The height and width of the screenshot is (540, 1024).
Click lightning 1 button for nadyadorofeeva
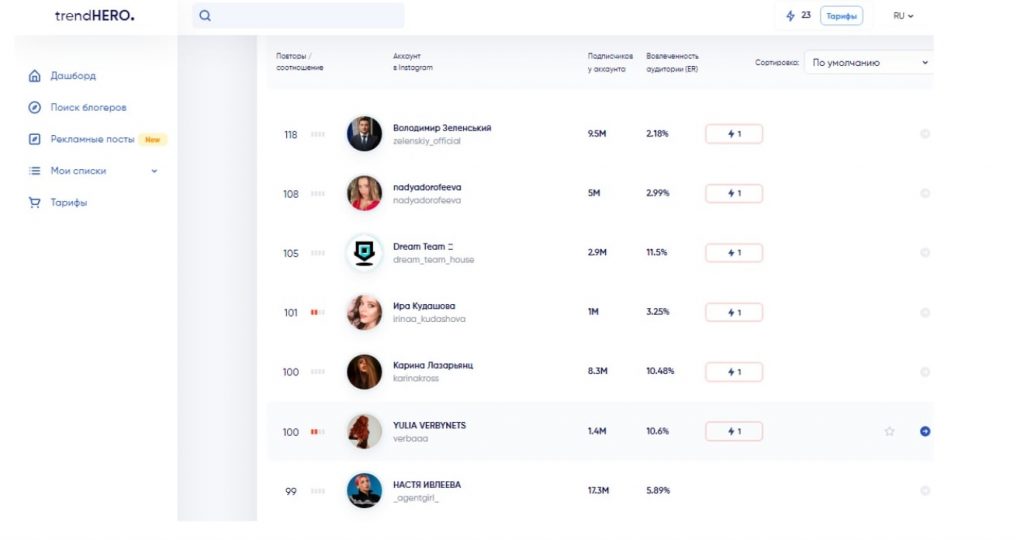[x=734, y=193]
